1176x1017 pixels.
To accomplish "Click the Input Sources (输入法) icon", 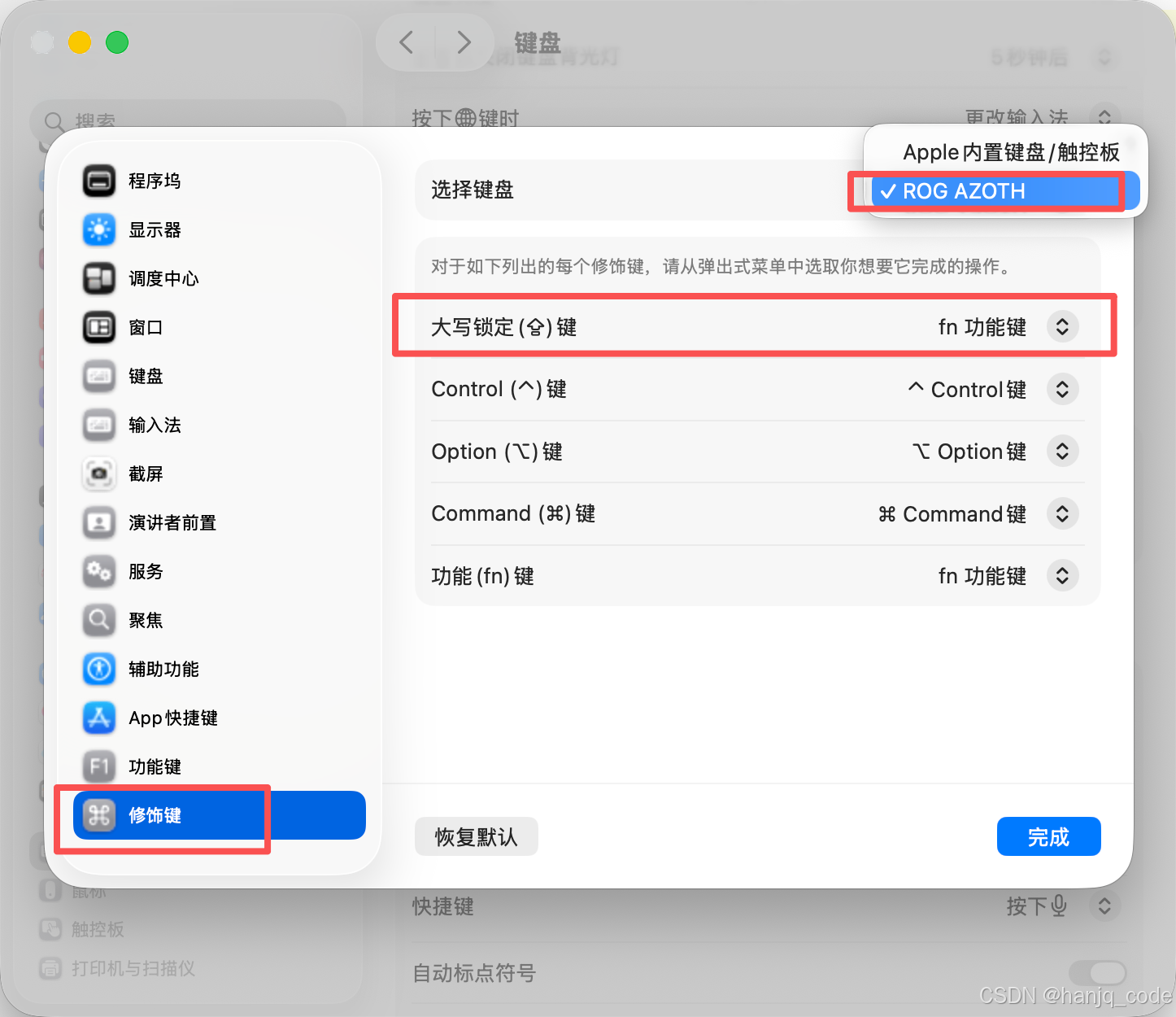I will pyautogui.click(x=99, y=425).
